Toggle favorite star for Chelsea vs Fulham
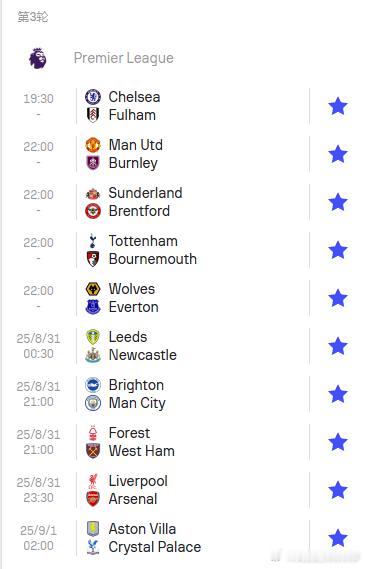The width and height of the screenshot is (365, 569). point(338,106)
